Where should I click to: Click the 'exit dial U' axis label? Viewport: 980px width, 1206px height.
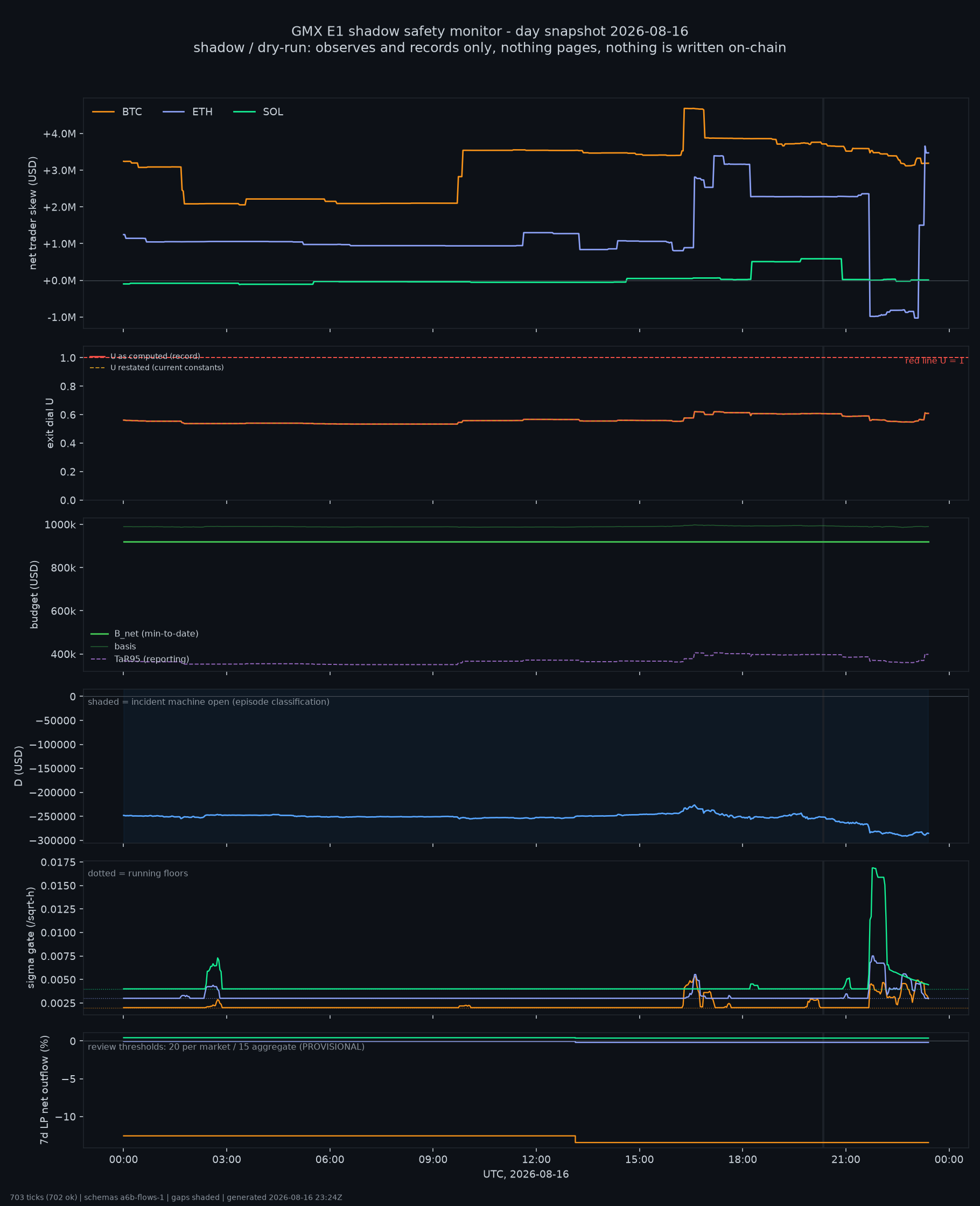point(50,423)
